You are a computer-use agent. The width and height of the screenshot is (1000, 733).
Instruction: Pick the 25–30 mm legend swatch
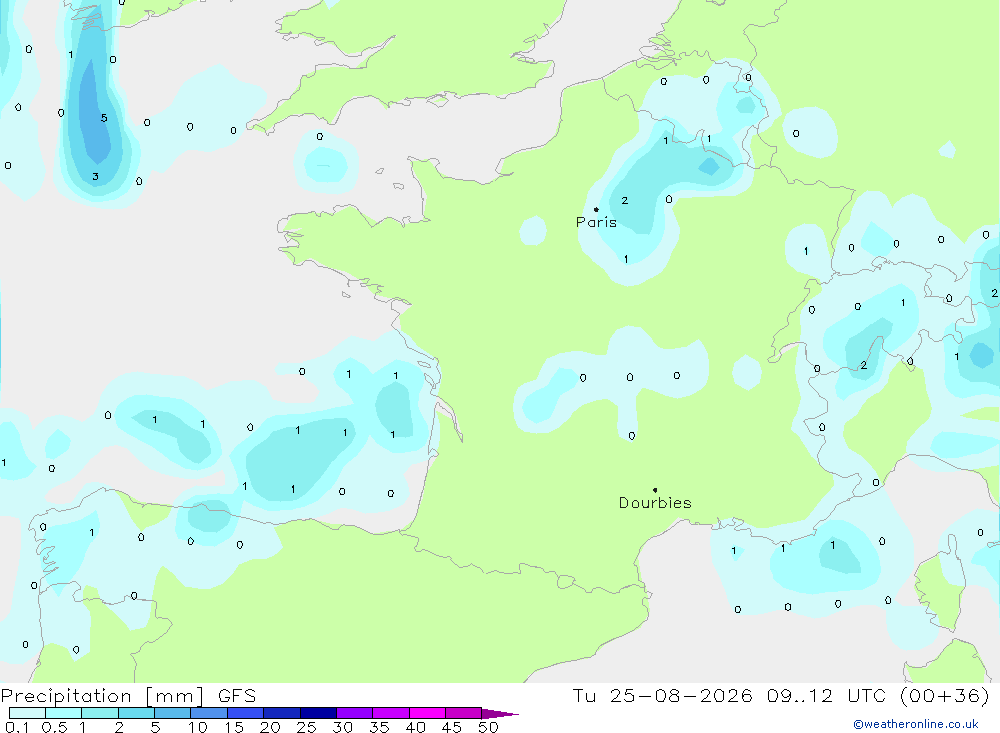tap(318, 713)
